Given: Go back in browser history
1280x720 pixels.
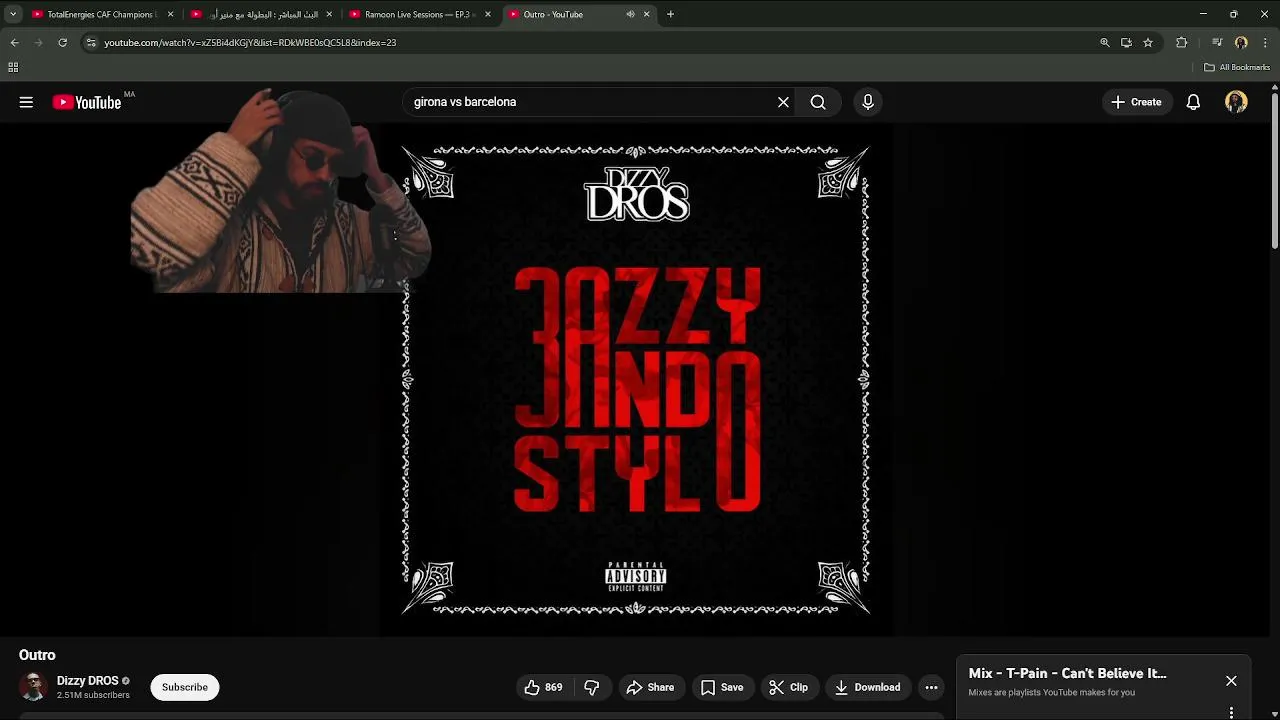Looking at the screenshot, I should click(x=14, y=42).
